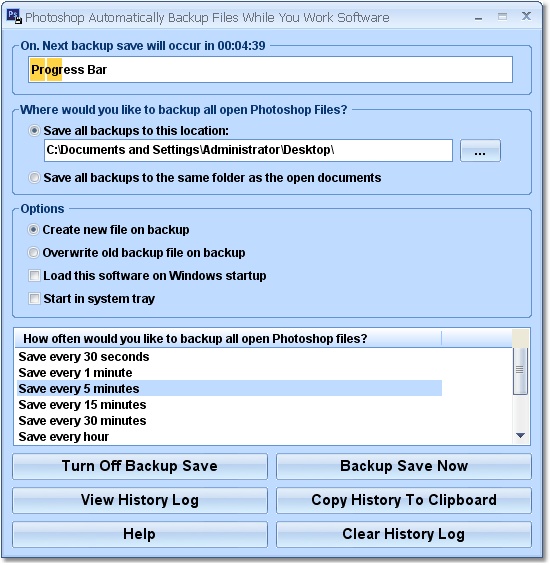Choose 'Overwrite old backup file on backup'
The image size is (550, 565).
click(34, 253)
